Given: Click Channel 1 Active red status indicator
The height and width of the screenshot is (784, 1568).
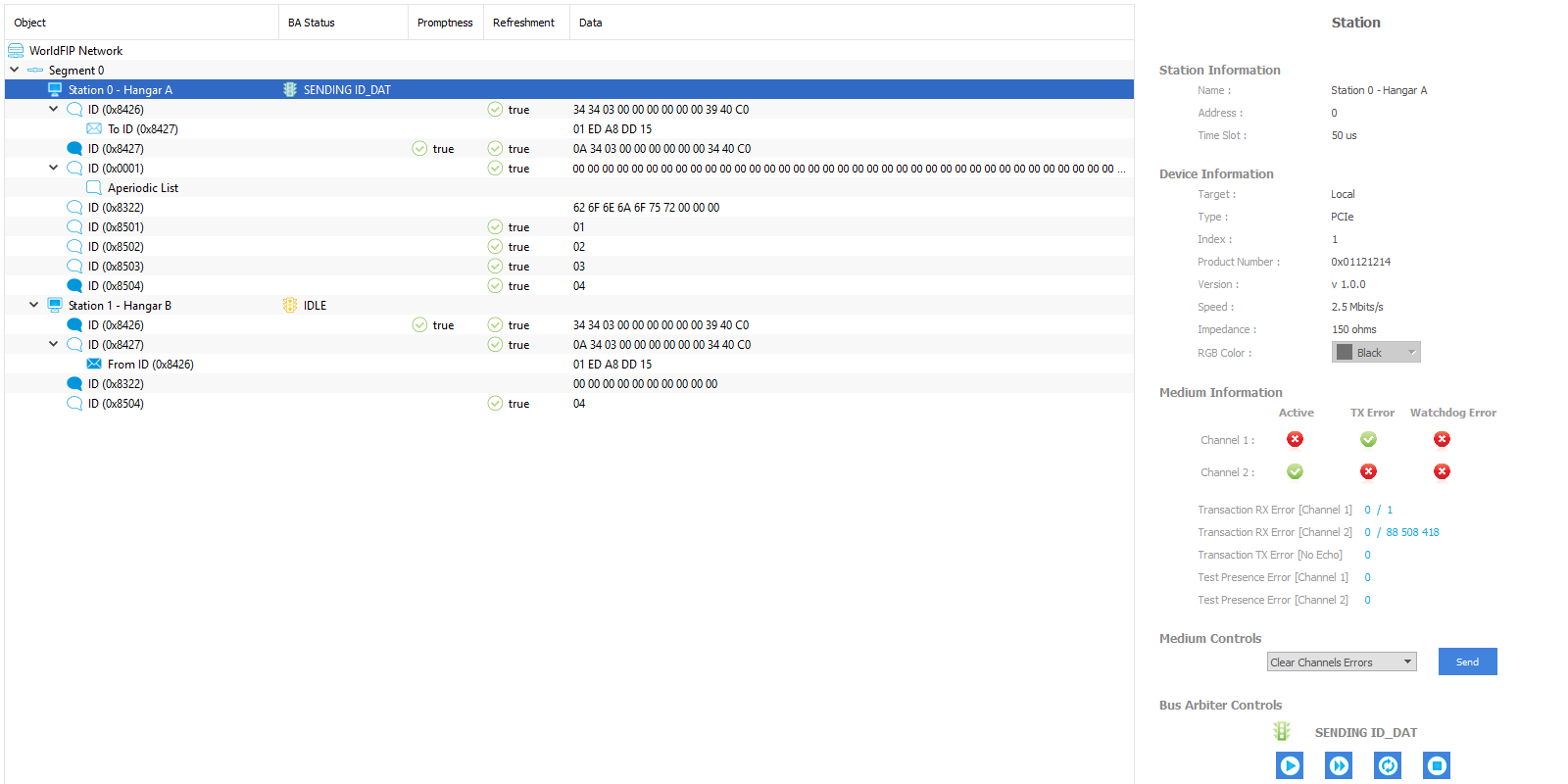Looking at the screenshot, I should [1295, 439].
